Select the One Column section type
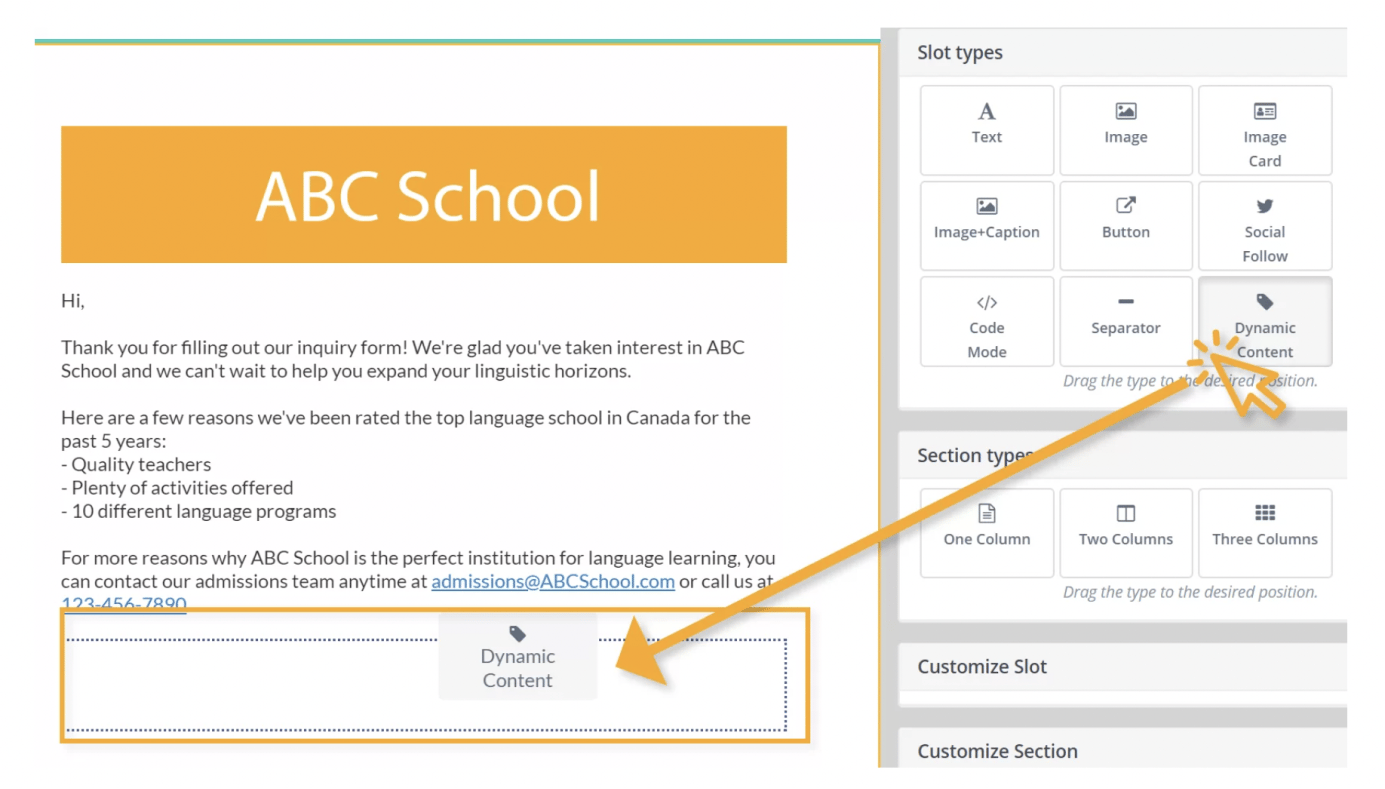The width and height of the screenshot is (1385, 789). [986, 532]
